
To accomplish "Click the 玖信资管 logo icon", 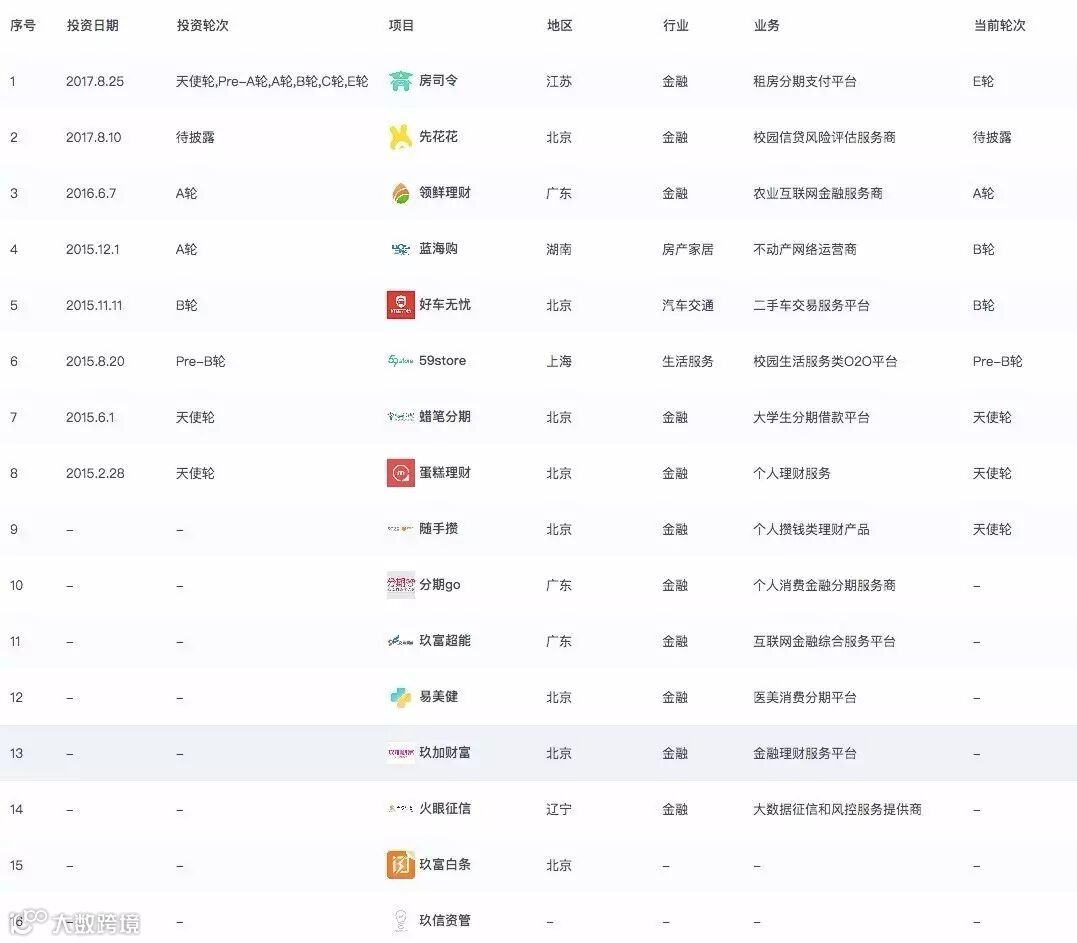I will click(400, 921).
